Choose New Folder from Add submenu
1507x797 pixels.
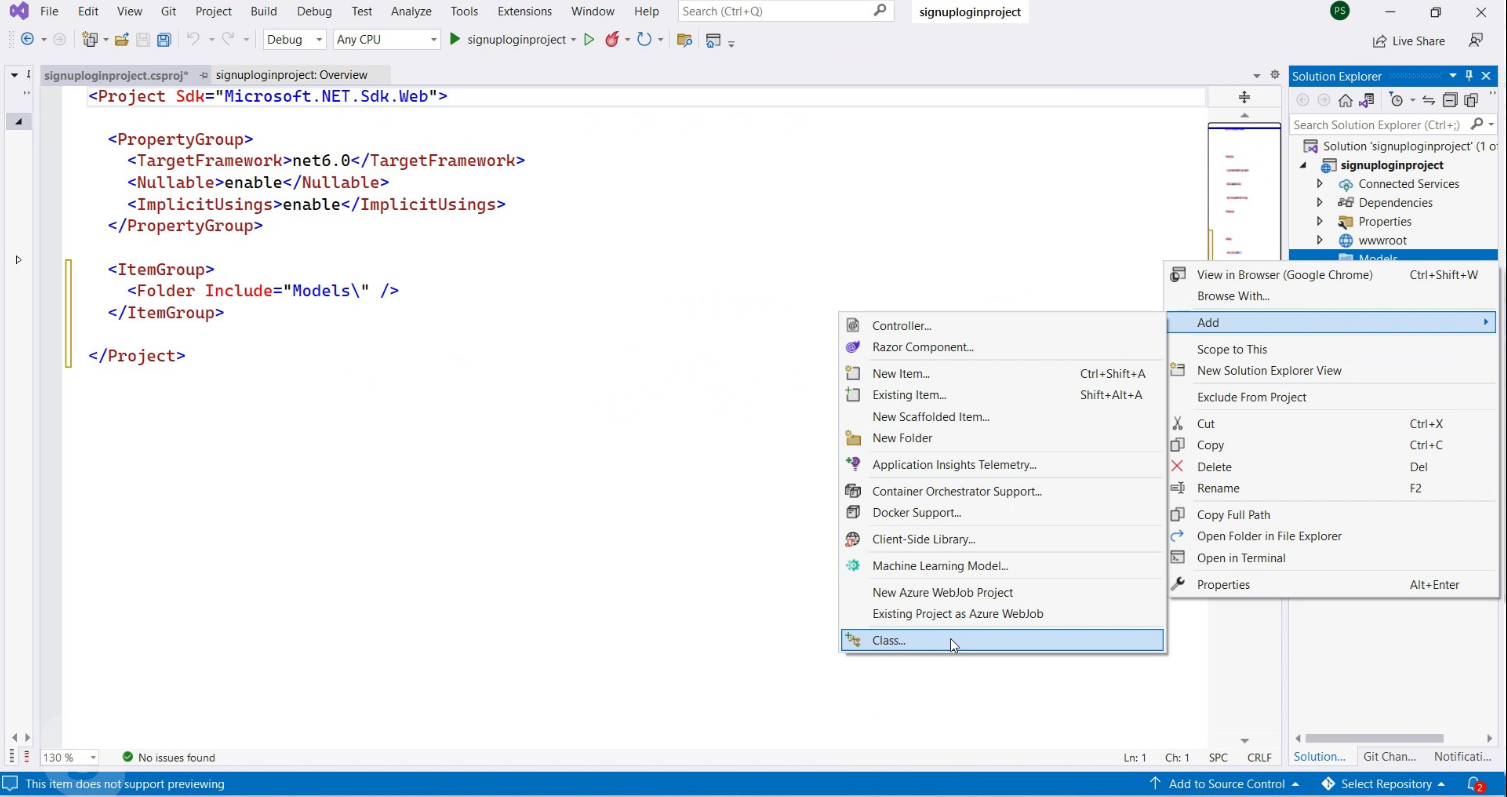(x=901, y=438)
